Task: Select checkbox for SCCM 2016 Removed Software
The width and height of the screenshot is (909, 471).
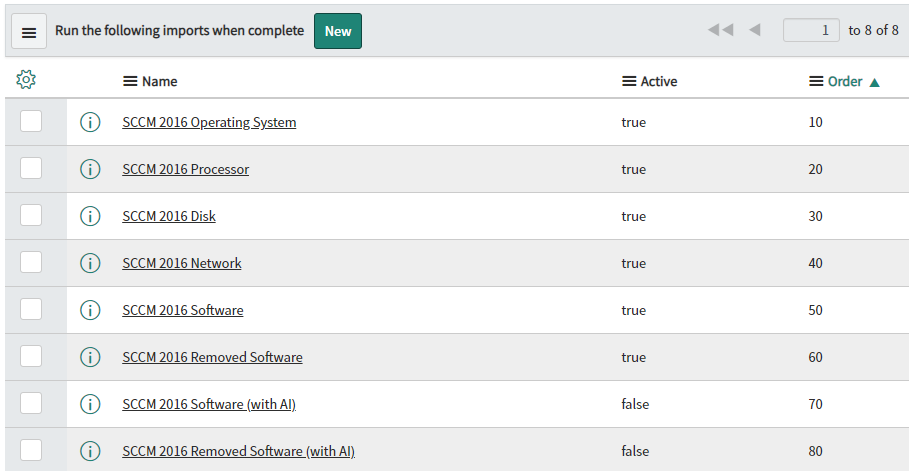Action: [31, 356]
